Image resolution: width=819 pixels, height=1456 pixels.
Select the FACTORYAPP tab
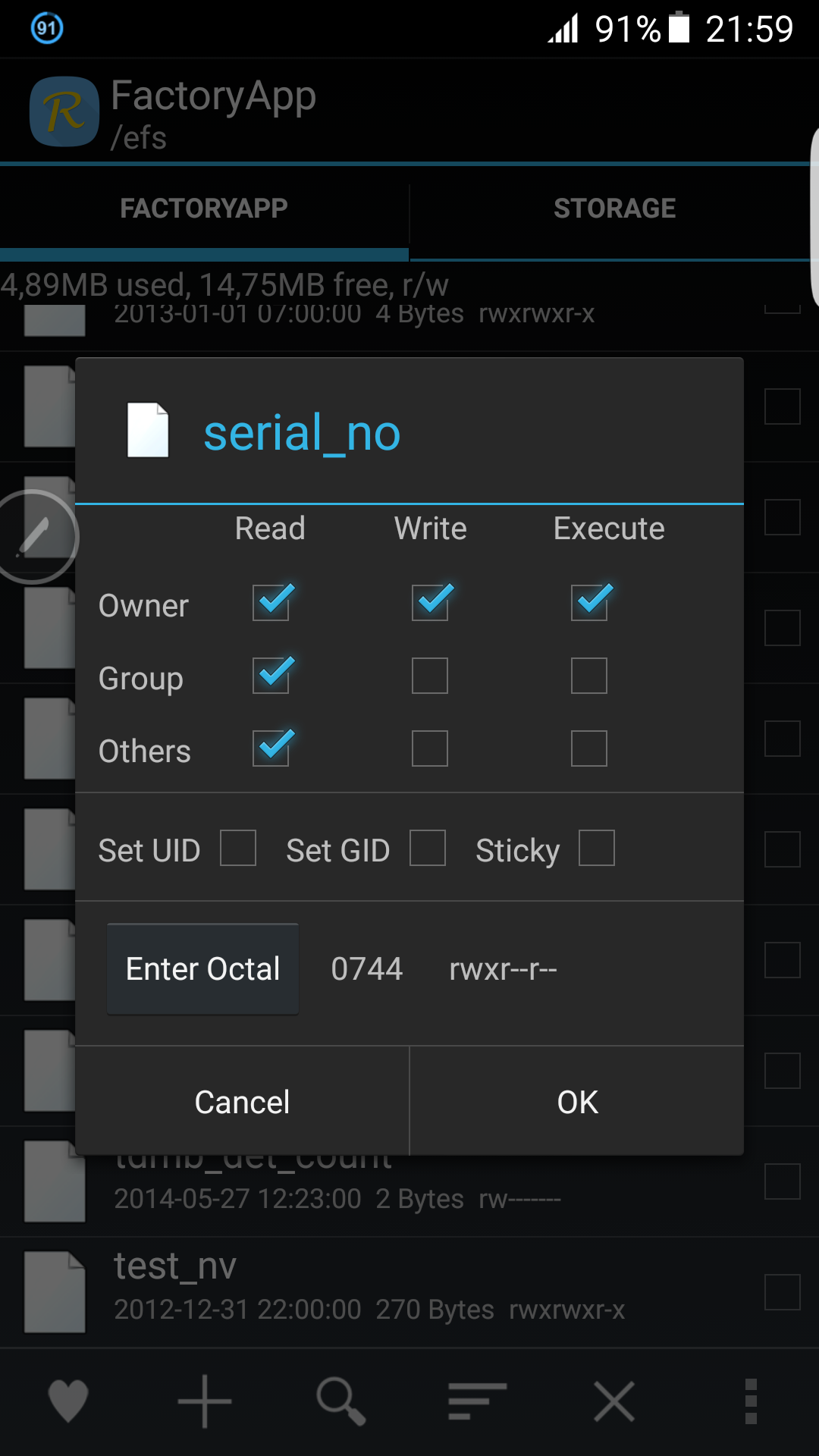(204, 209)
